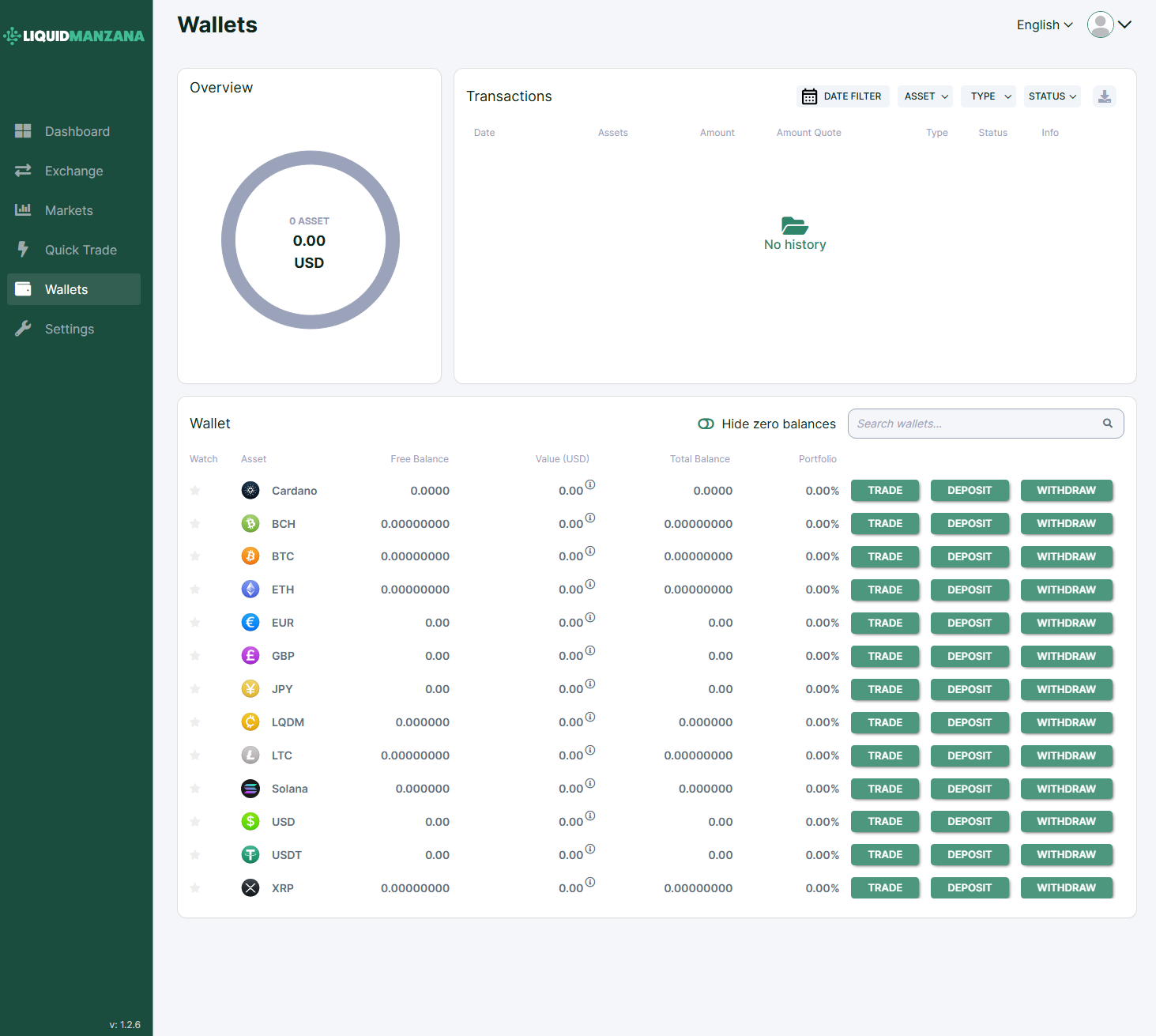1156x1036 pixels.
Task: Click the XRP coin icon
Action: [x=250, y=888]
